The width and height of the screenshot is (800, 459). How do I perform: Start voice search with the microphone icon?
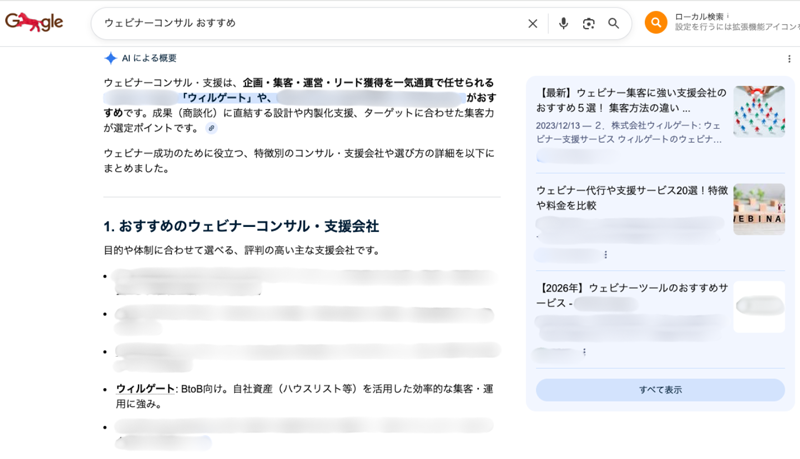tap(563, 23)
